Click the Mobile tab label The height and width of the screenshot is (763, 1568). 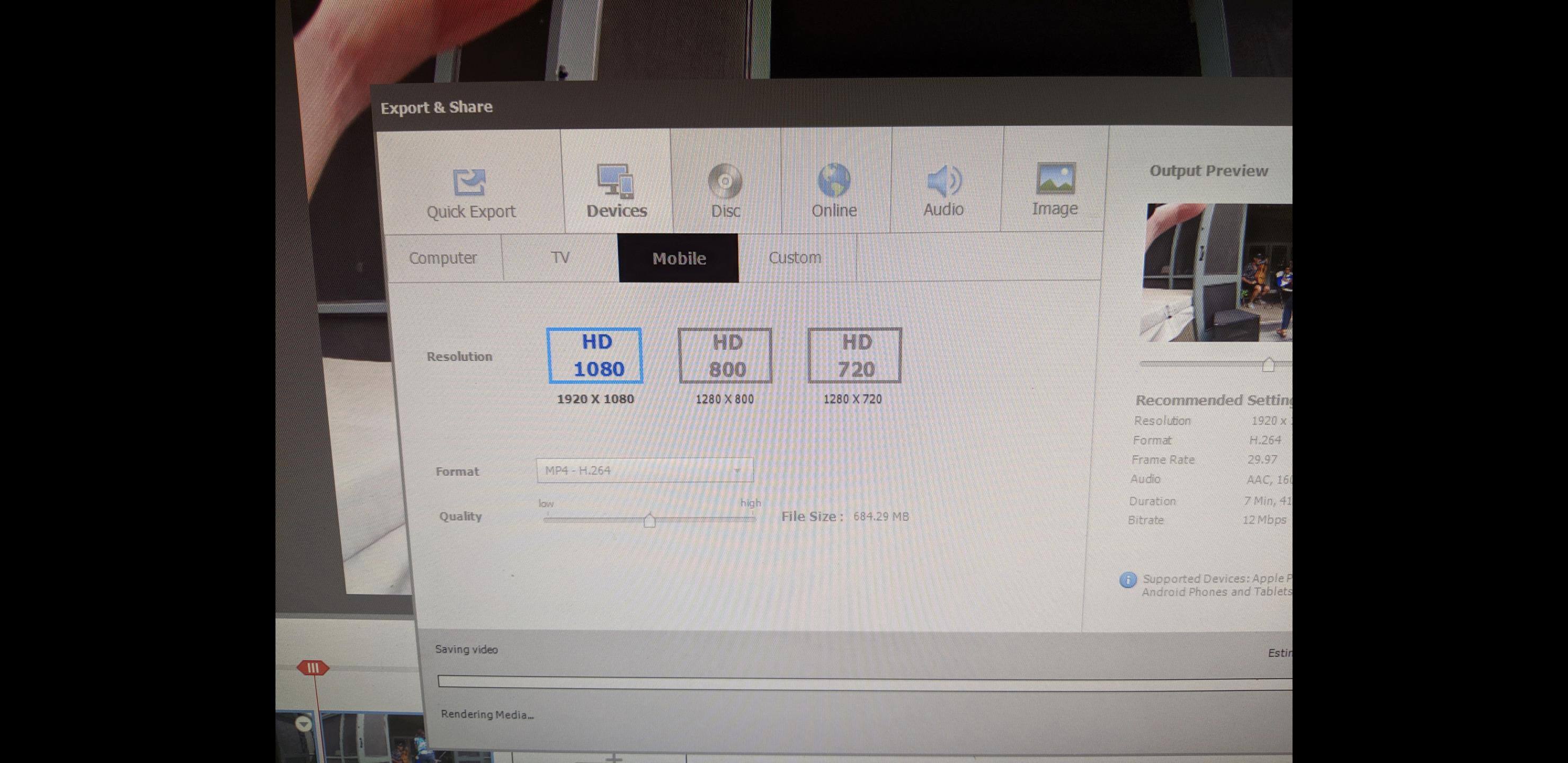click(679, 258)
